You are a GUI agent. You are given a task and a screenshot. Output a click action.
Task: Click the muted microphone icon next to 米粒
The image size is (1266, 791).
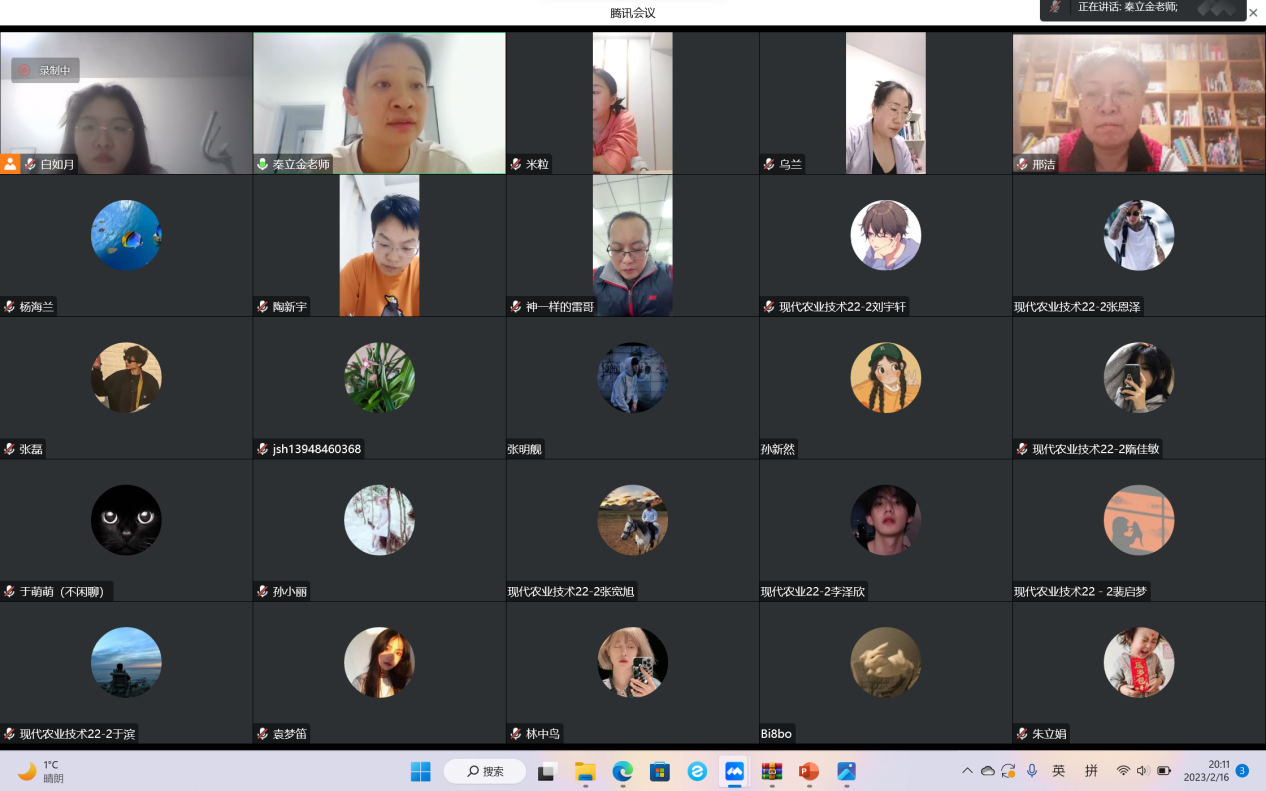point(516,164)
